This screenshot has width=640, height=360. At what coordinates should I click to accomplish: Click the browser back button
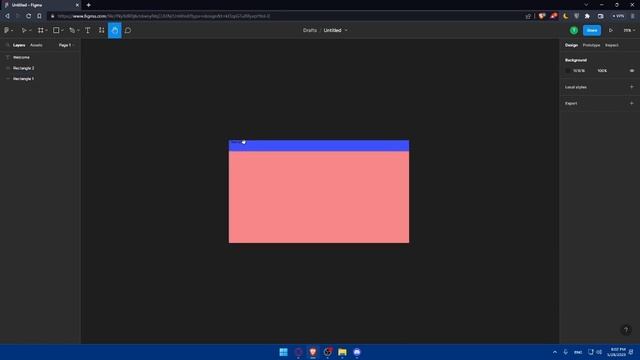point(7,16)
